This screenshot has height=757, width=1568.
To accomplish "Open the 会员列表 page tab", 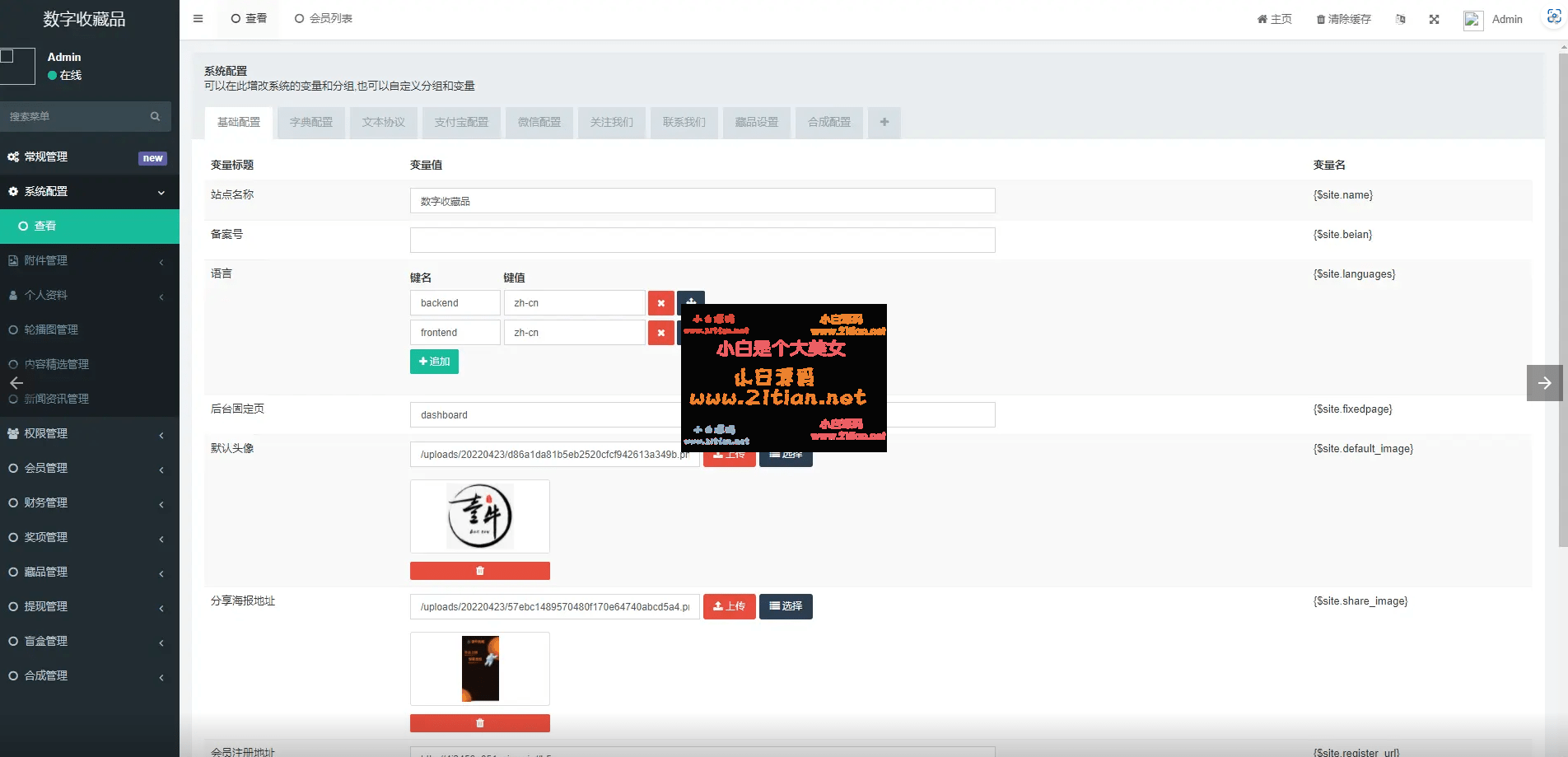I will (324, 18).
